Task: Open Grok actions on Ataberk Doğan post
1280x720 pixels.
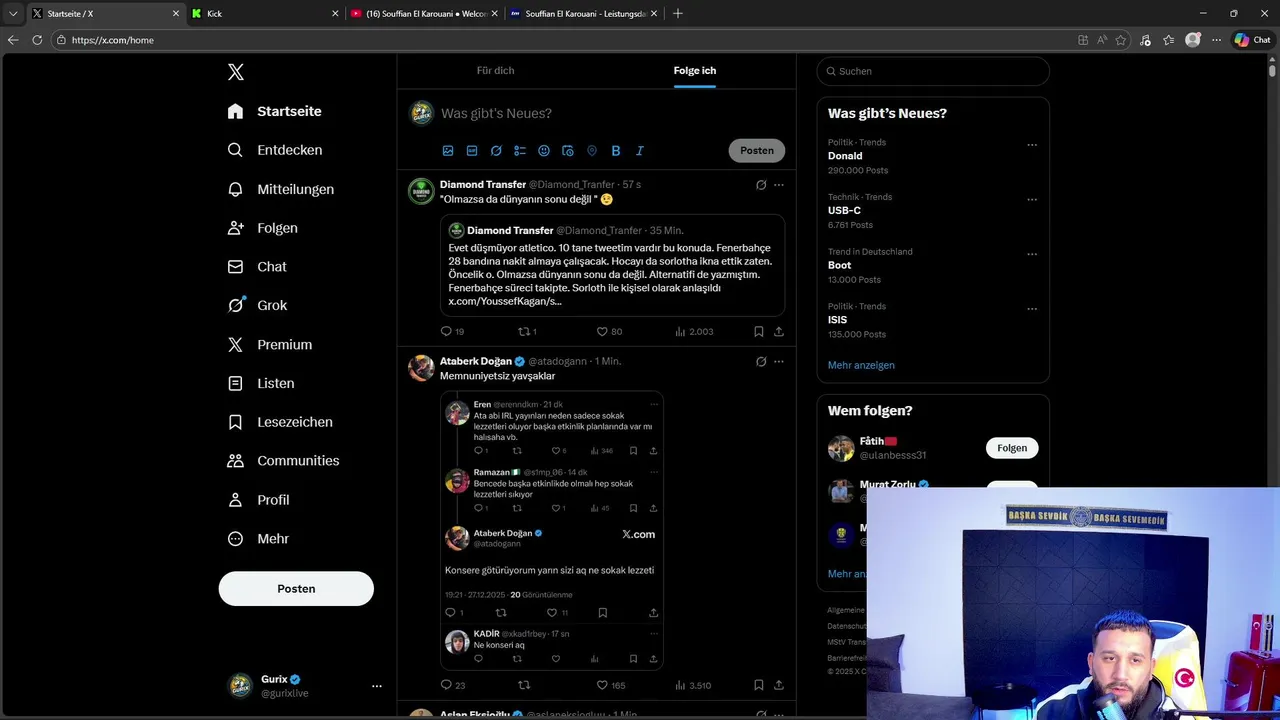Action: tap(761, 361)
